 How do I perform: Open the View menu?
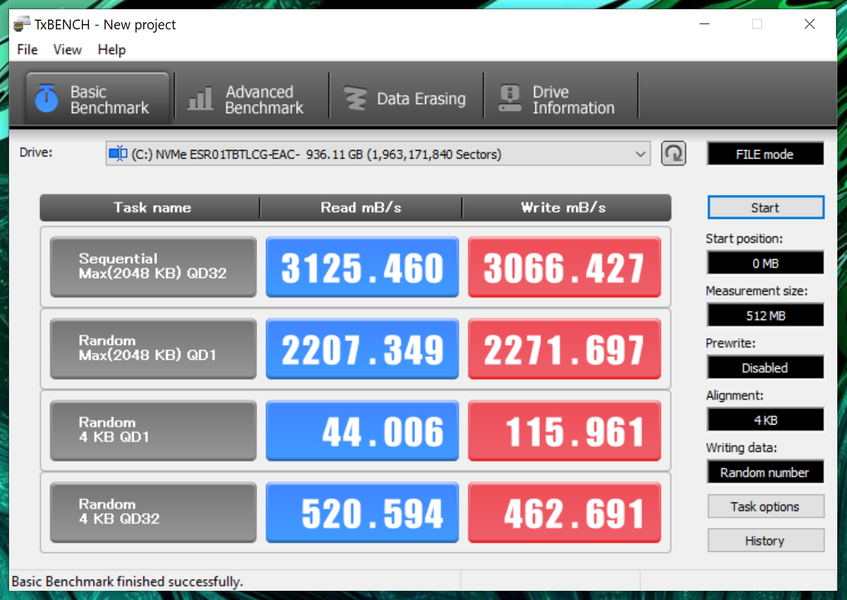coord(68,50)
